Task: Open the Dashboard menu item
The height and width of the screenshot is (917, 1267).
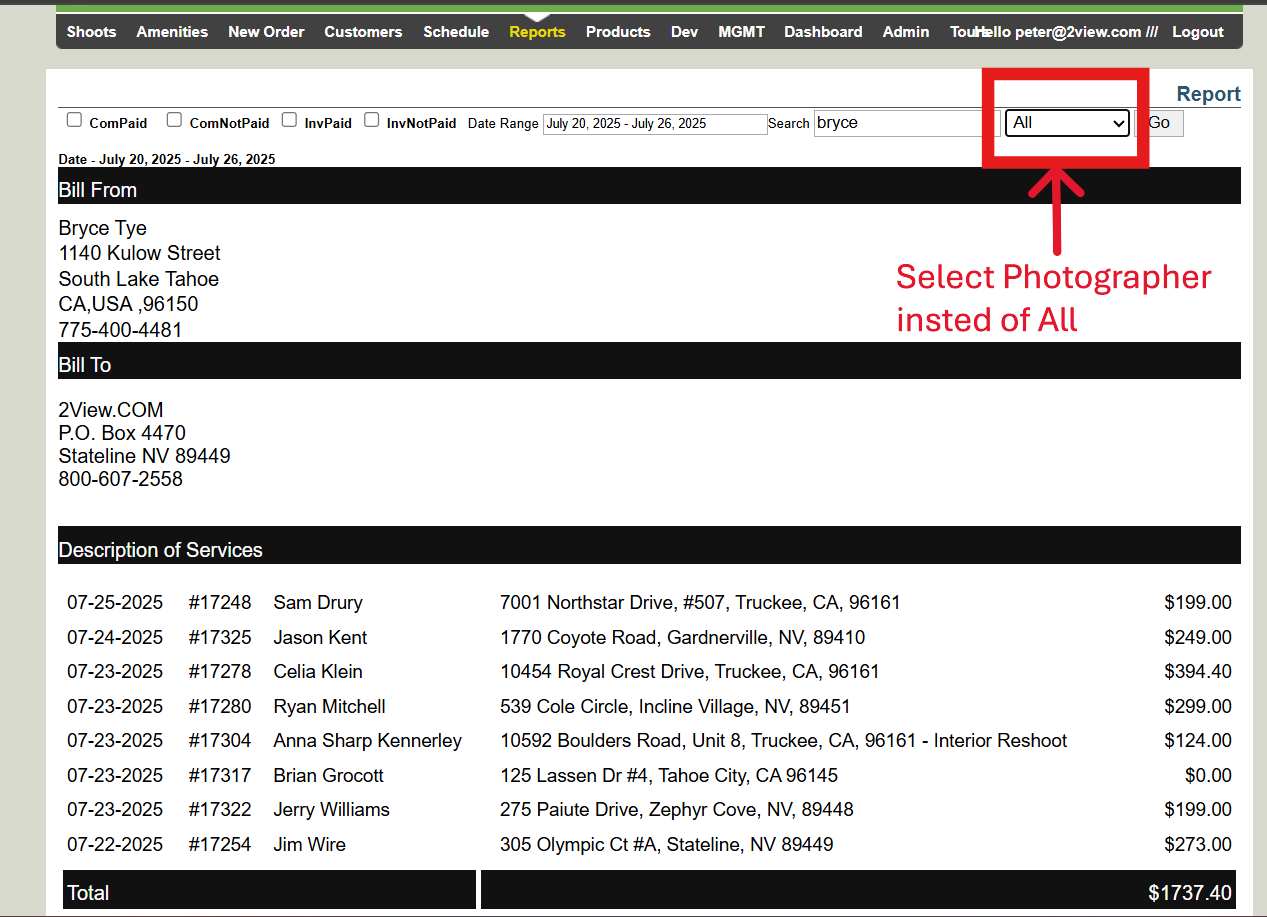Action: click(823, 32)
